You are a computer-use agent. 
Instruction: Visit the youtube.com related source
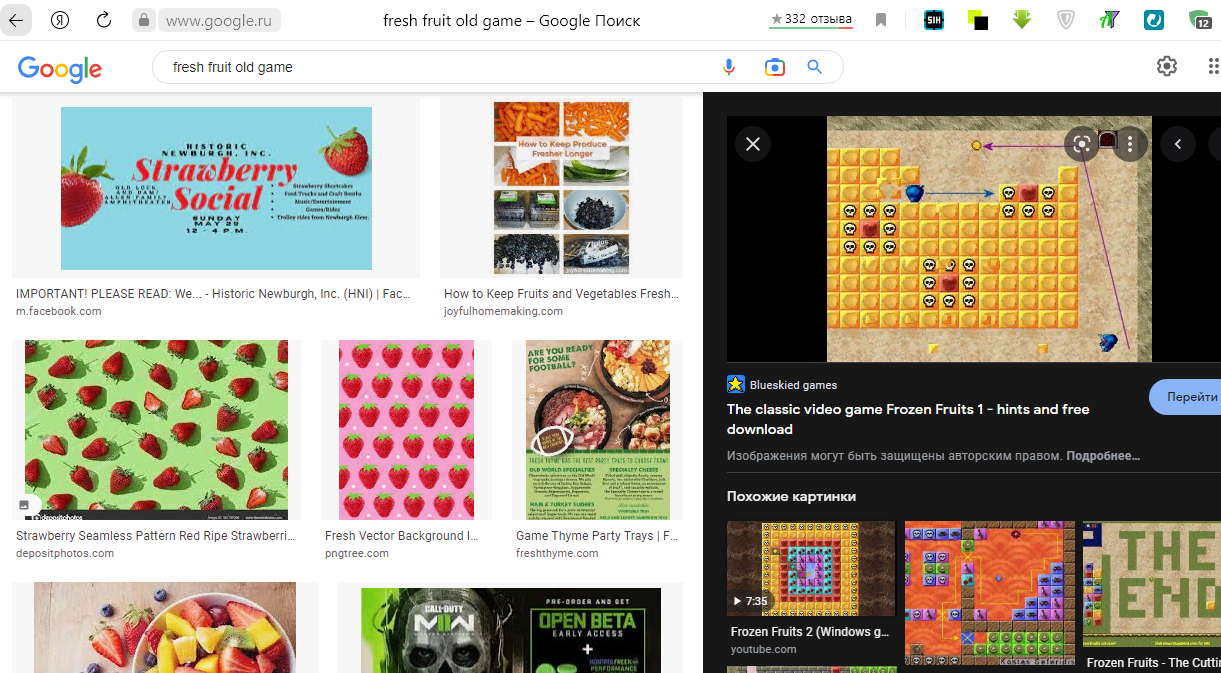coord(764,649)
